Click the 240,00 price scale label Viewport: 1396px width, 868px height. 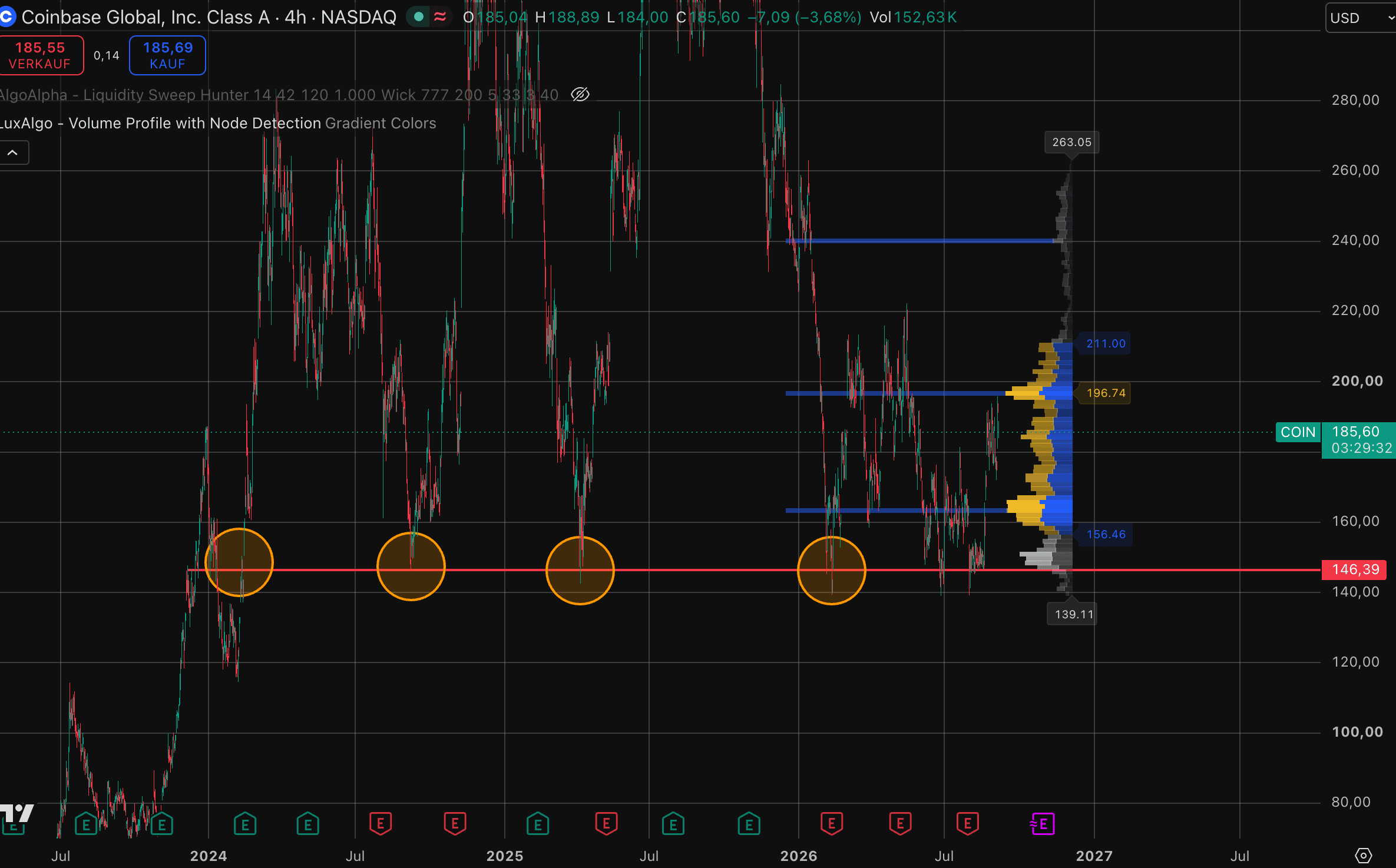point(1355,240)
